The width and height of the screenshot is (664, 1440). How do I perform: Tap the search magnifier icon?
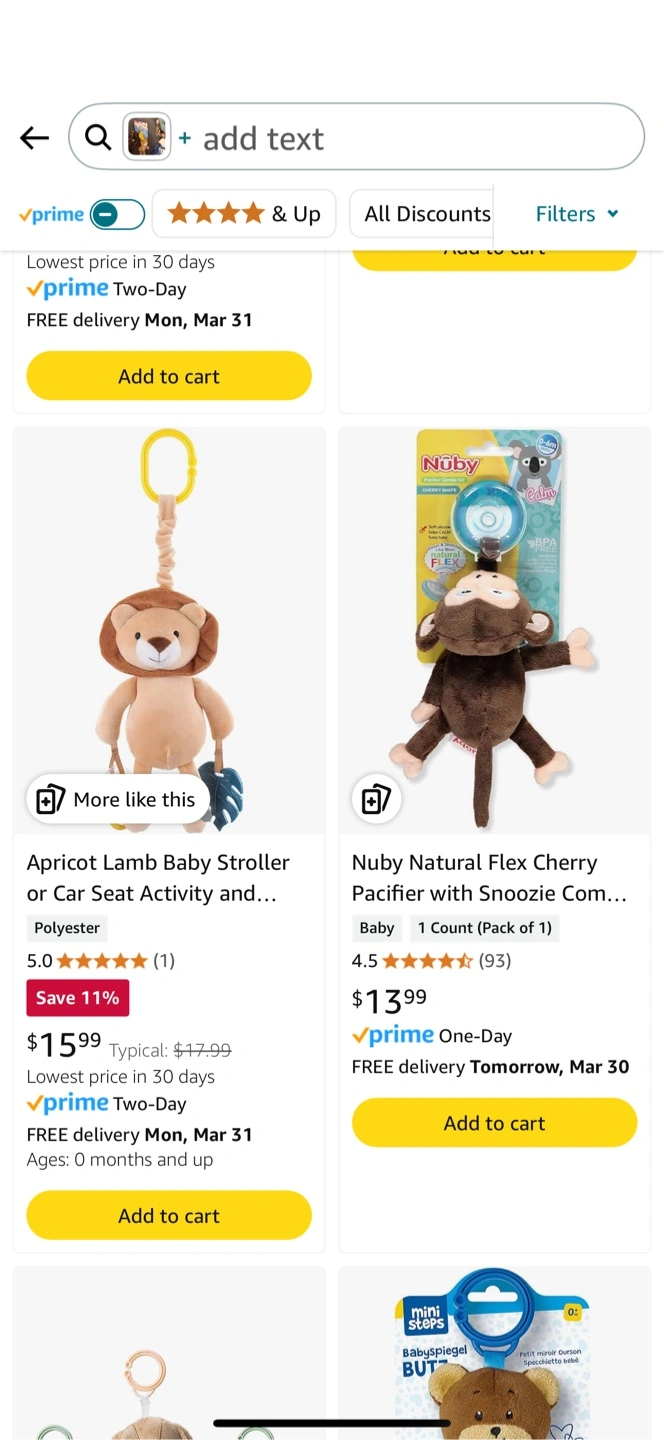[x=98, y=138]
